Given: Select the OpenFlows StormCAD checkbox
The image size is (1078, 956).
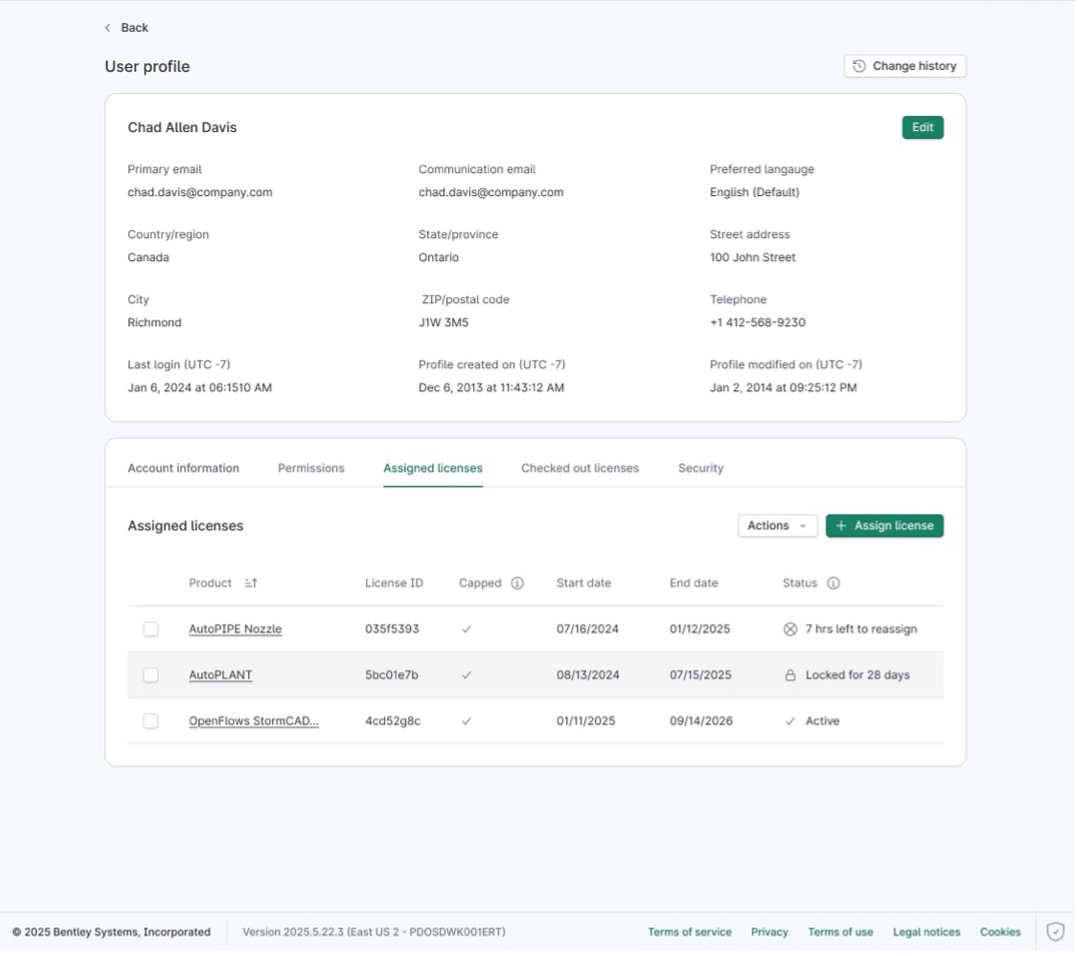Looking at the screenshot, I should [x=151, y=720].
